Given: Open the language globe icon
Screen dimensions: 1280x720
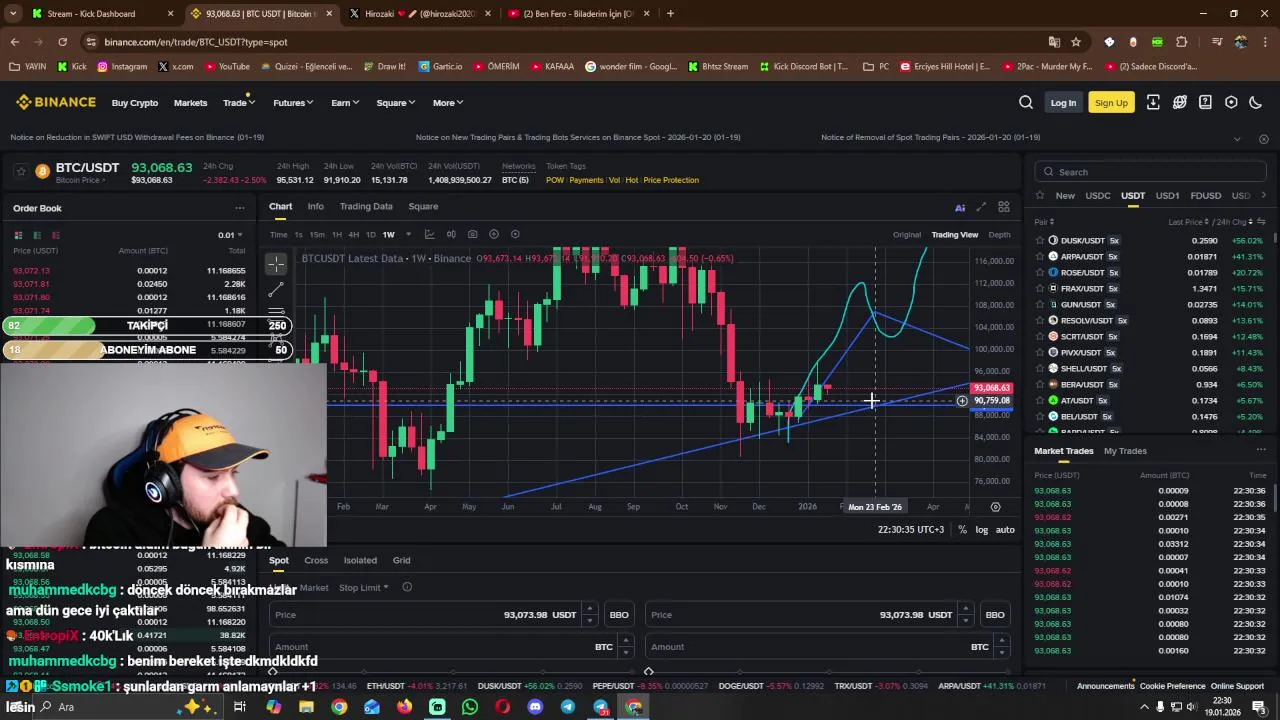Looking at the screenshot, I should (1180, 102).
